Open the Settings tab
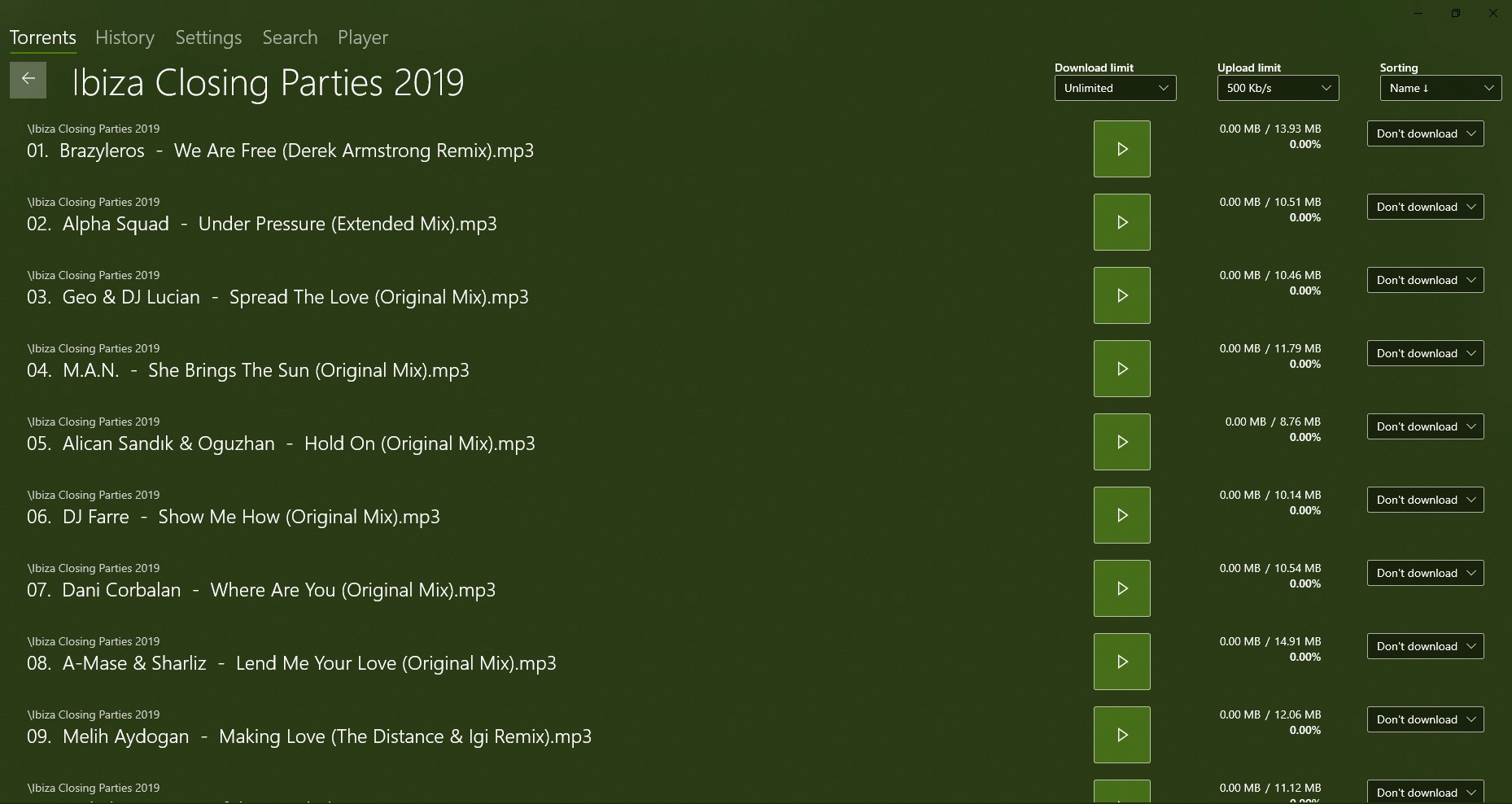This screenshot has height=804, width=1512. (x=208, y=37)
